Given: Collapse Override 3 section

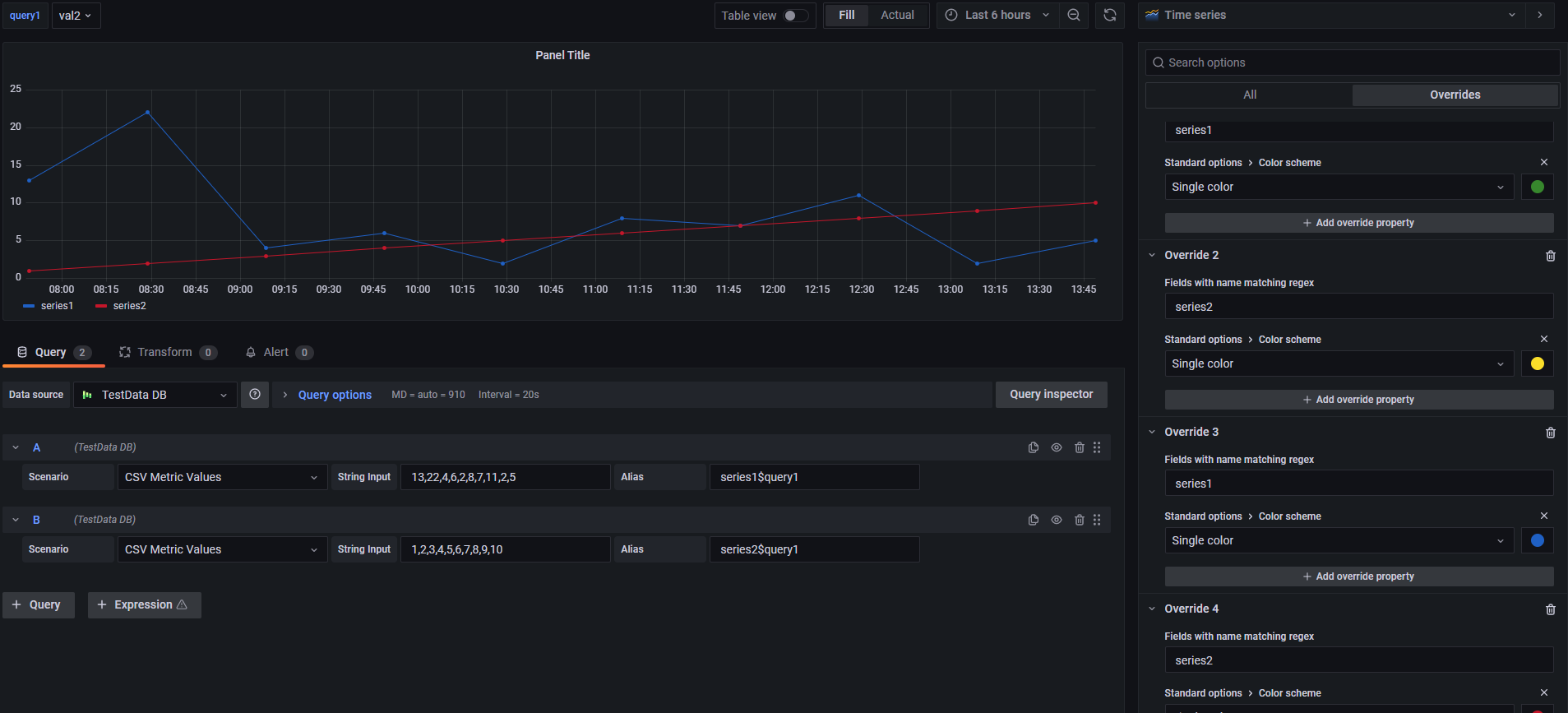Looking at the screenshot, I should (x=1152, y=432).
